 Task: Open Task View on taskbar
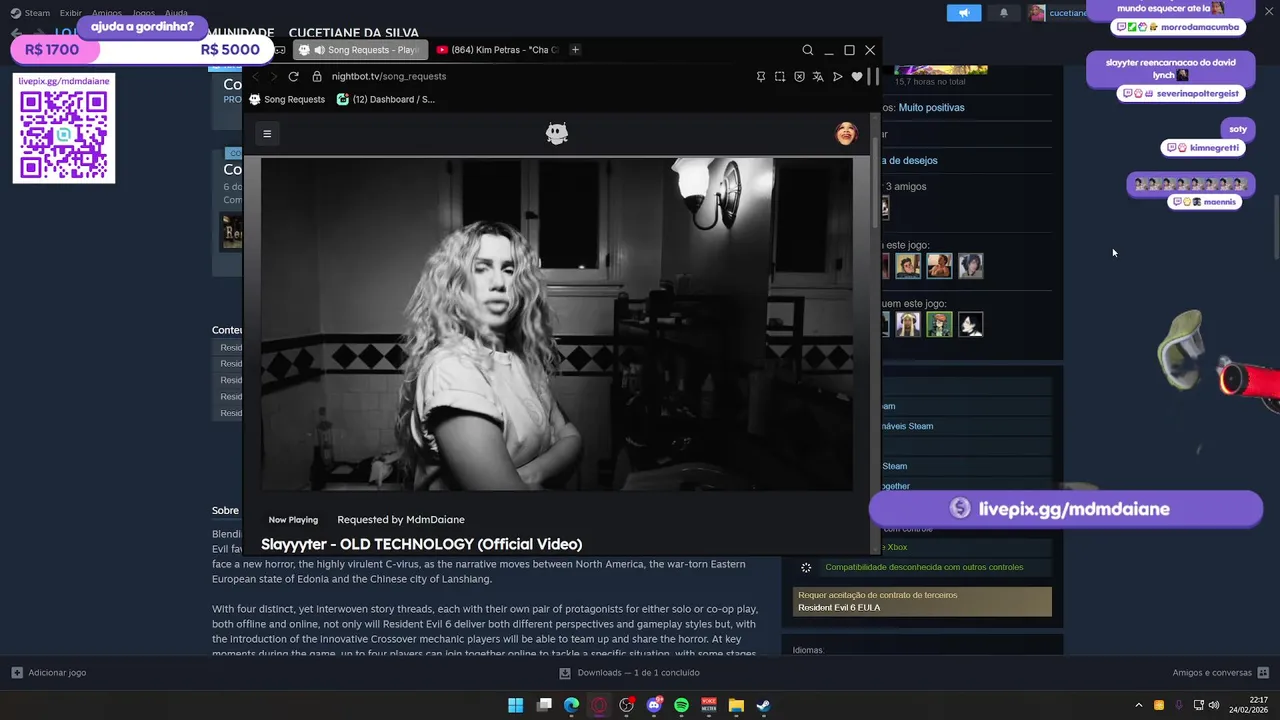[x=544, y=705]
